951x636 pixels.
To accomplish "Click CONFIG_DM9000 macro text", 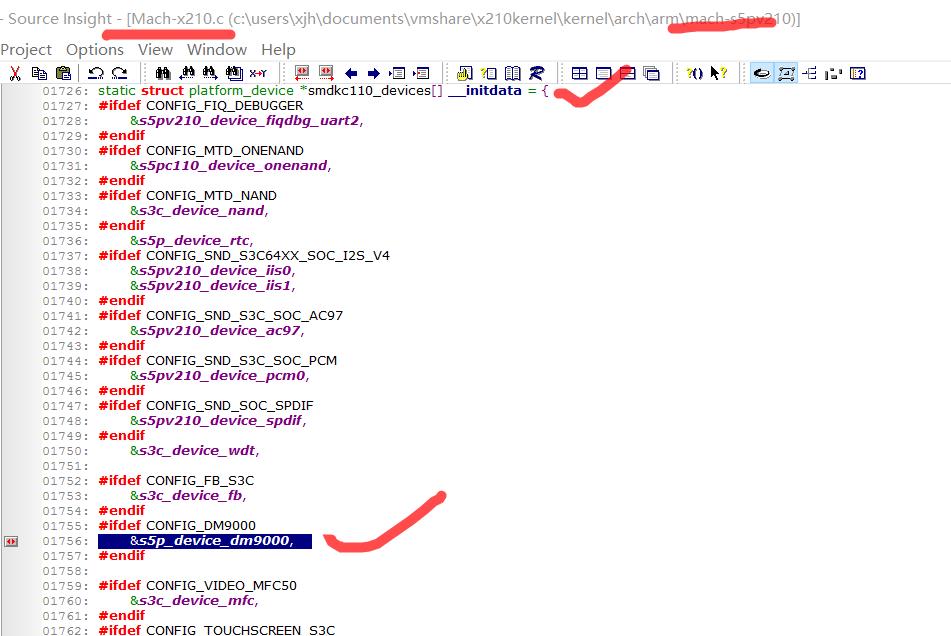I will 201,526.
